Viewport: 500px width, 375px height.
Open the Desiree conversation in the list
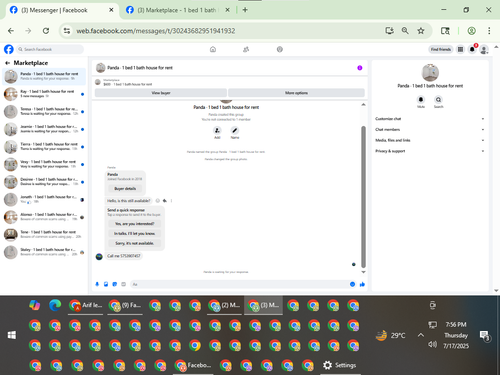(x=44, y=182)
